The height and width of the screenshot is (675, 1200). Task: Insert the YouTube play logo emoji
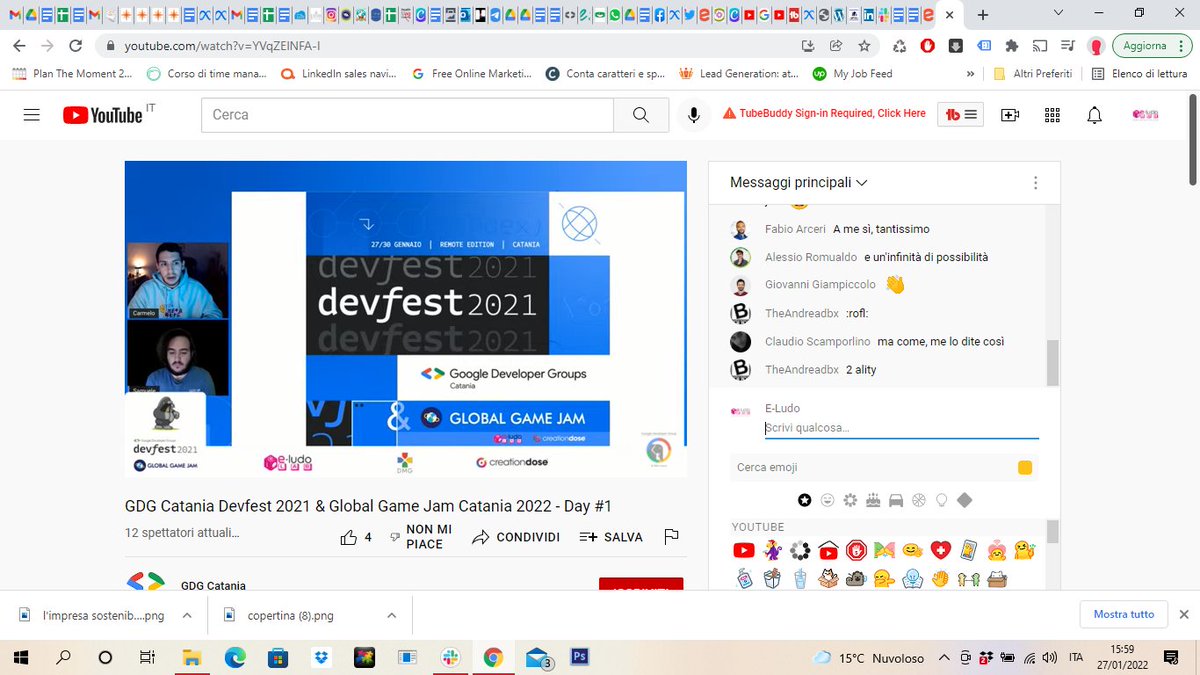click(744, 550)
